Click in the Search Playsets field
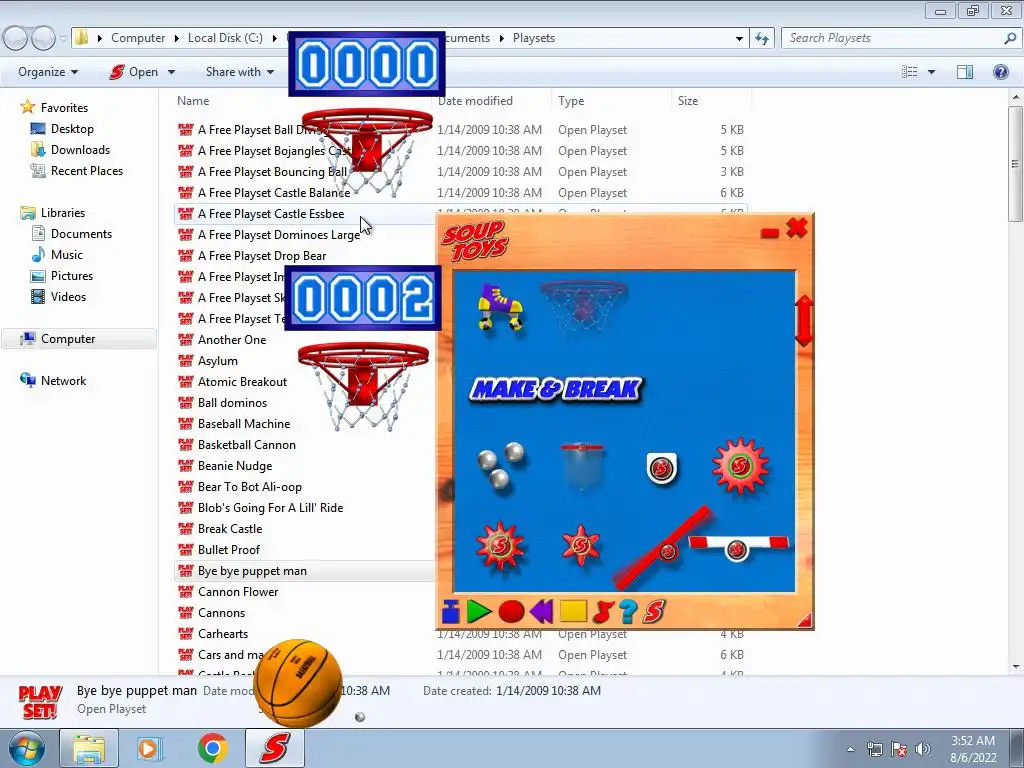 coord(901,38)
